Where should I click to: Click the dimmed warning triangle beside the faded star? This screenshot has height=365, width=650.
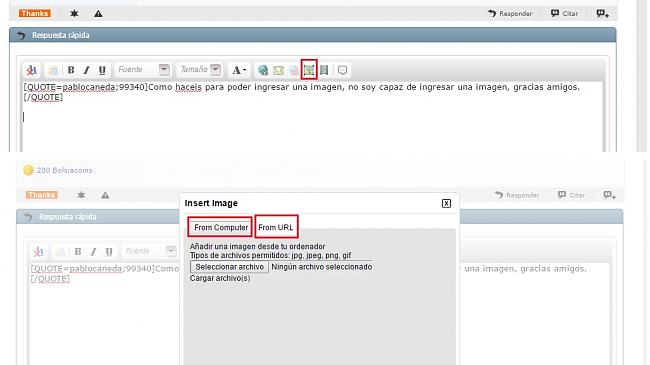(x=105, y=195)
